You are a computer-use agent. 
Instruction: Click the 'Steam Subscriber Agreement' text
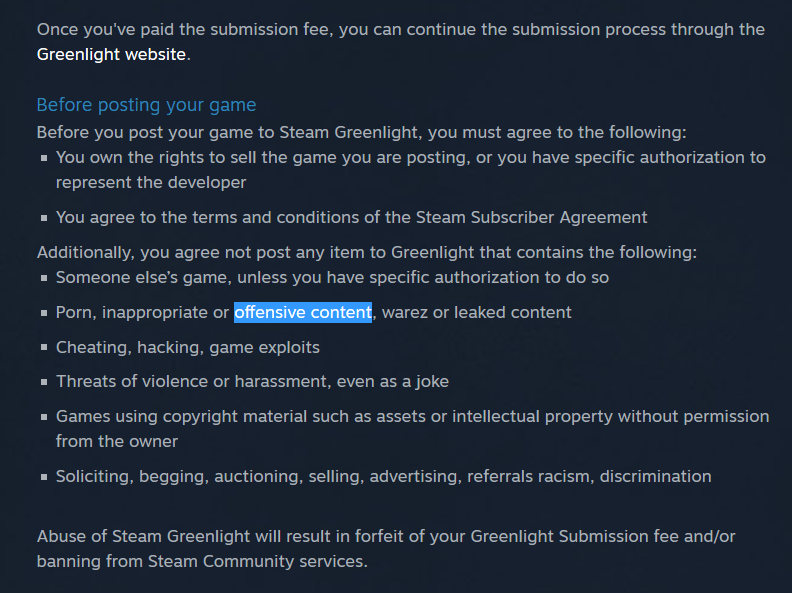coord(540,217)
